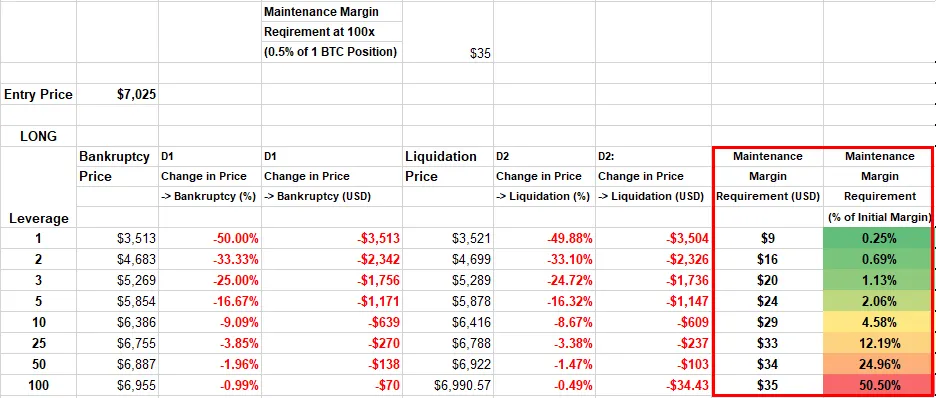Select the $35 maintenance margin cell at top
Image resolution: width=936 pixels, height=398 pixels.
click(448, 53)
